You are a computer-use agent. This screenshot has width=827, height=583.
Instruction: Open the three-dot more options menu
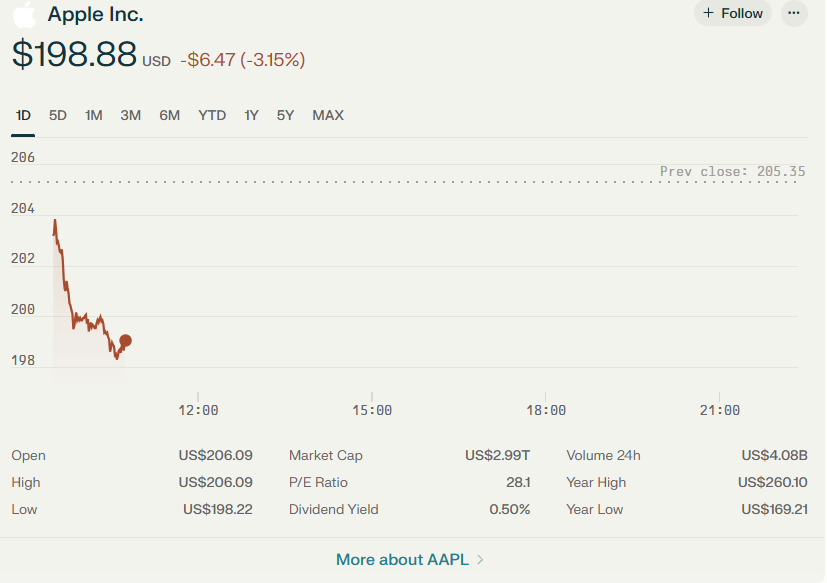(794, 13)
